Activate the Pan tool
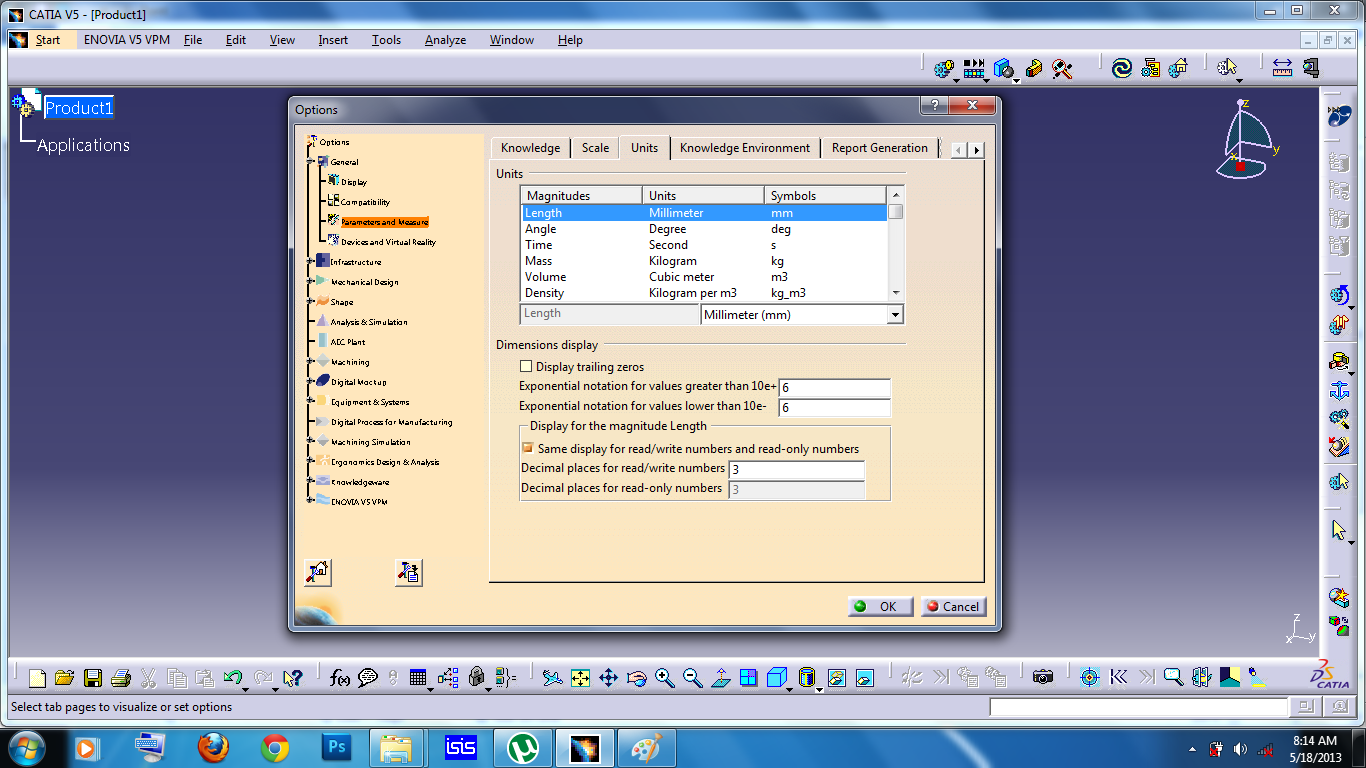1366x768 pixels. pos(608,677)
